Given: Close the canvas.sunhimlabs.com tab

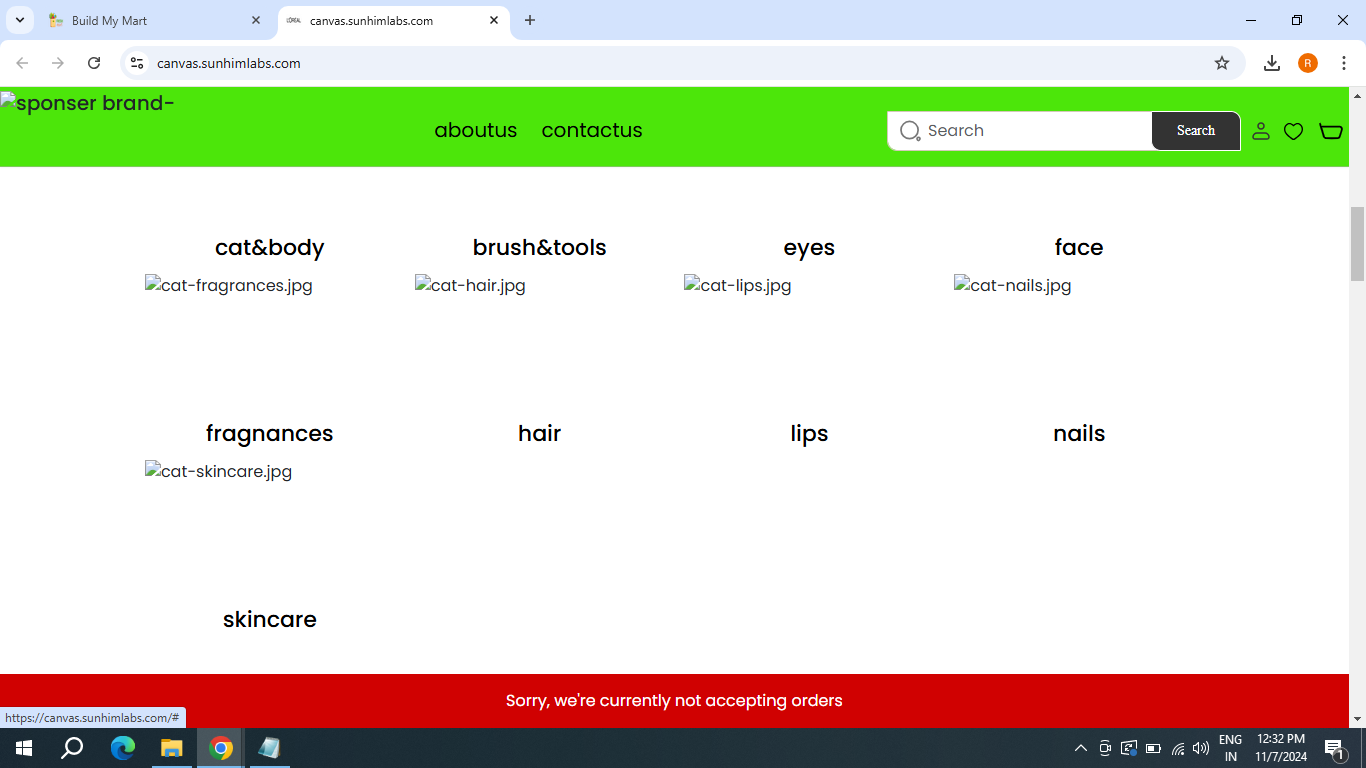Looking at the screenshot, I should tap(494, 20).
